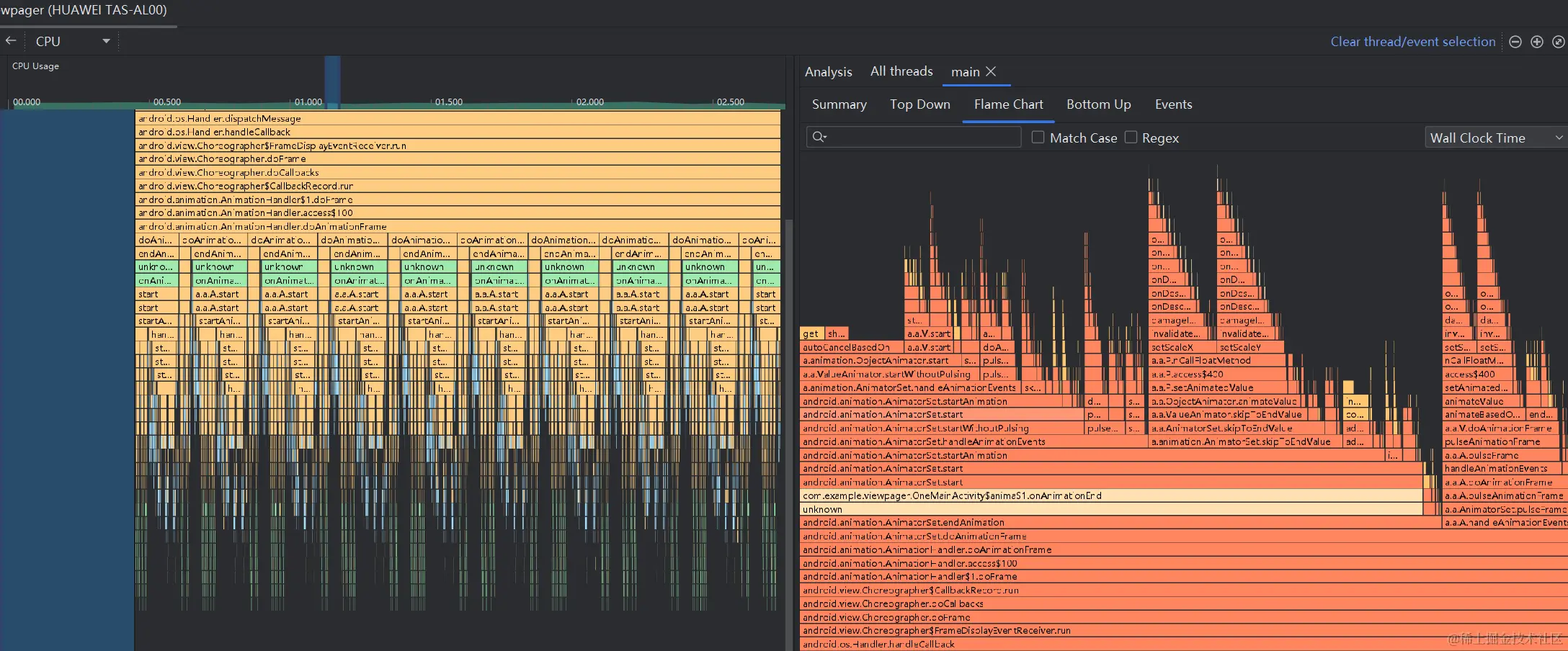Image resolution: width=1568 pixels, height=651 pixels.
Task: Open the CPU profiler dropdown
Action: (x=72, y=41)
